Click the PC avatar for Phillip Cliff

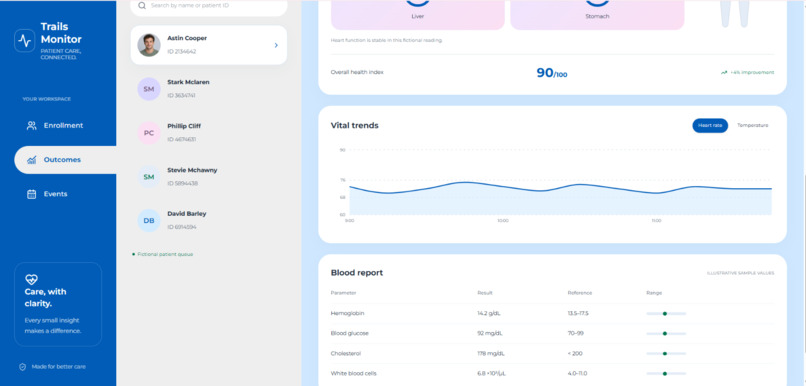click(149, 133)
